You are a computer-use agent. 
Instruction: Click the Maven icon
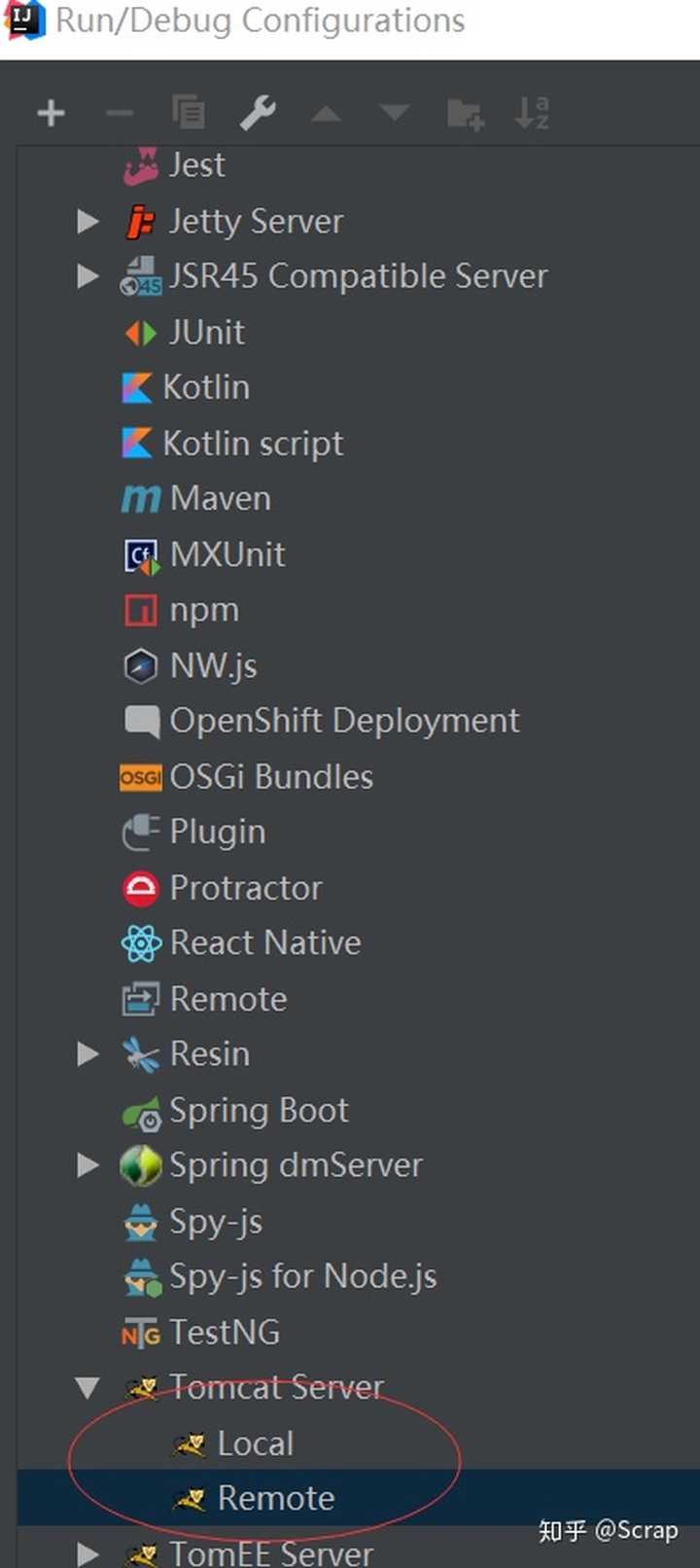141,499
